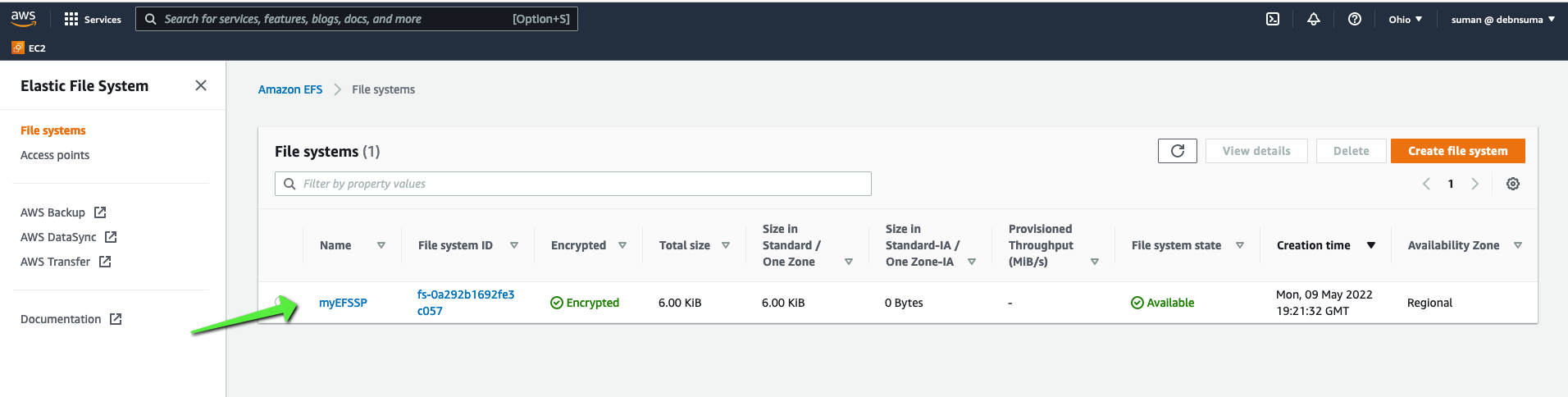Sort by the Name column arrow

point(381,245)
